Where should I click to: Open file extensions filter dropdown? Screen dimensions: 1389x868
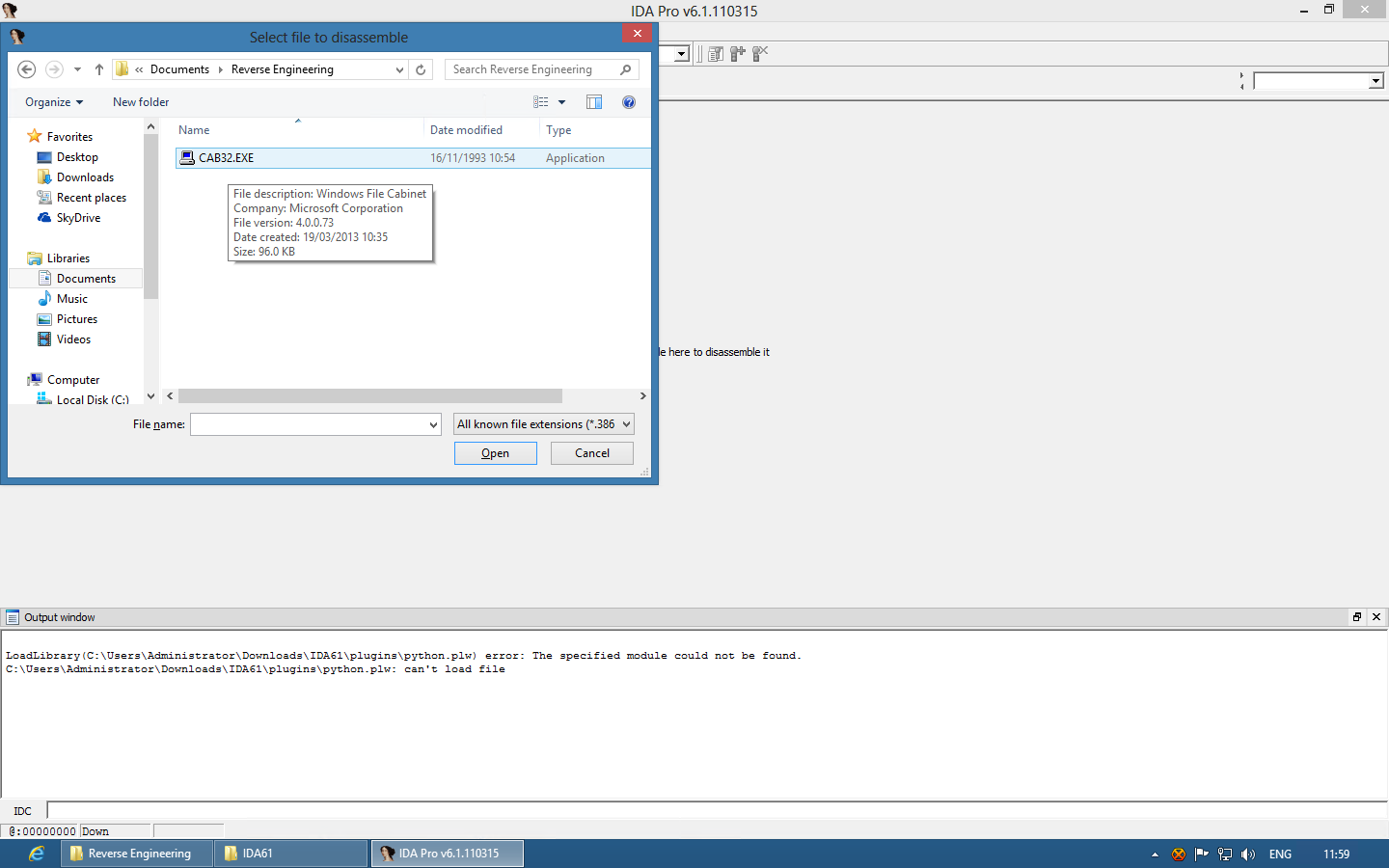point(544,424)
